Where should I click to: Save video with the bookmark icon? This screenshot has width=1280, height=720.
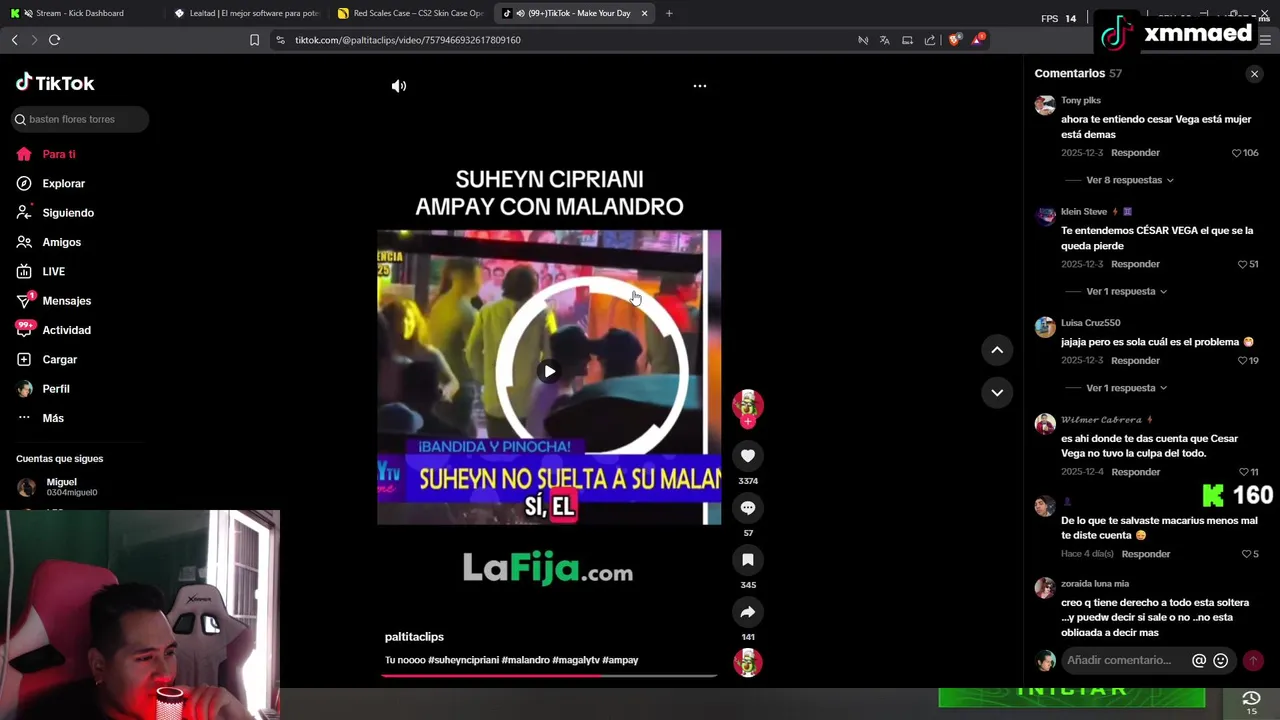click(x=747, y=560)
